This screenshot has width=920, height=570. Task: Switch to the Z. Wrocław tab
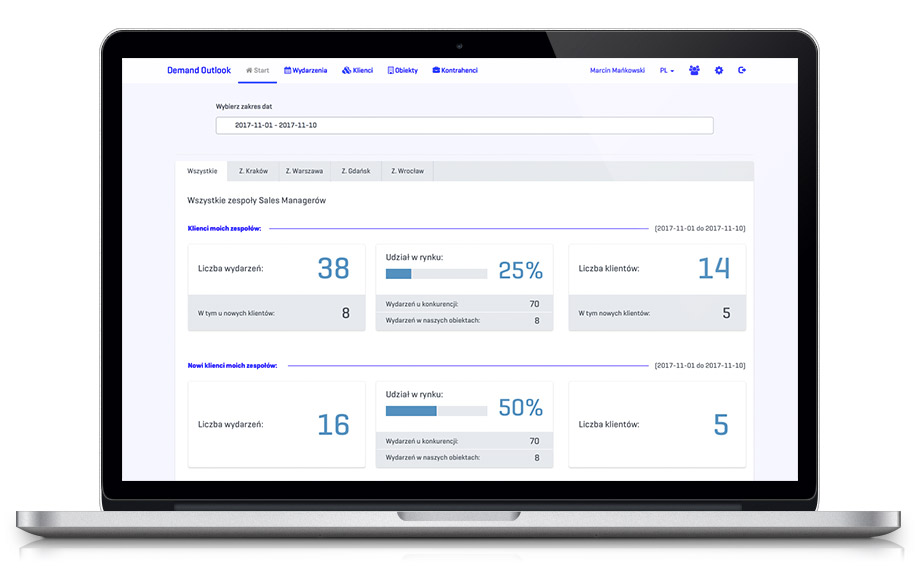point(407,171)
